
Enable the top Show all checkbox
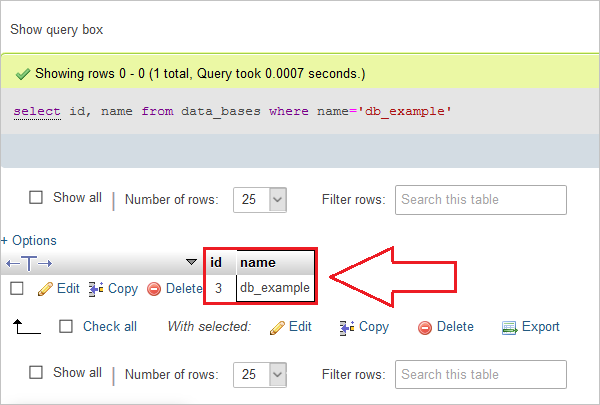pyautogui.click(x=36, y=198)
